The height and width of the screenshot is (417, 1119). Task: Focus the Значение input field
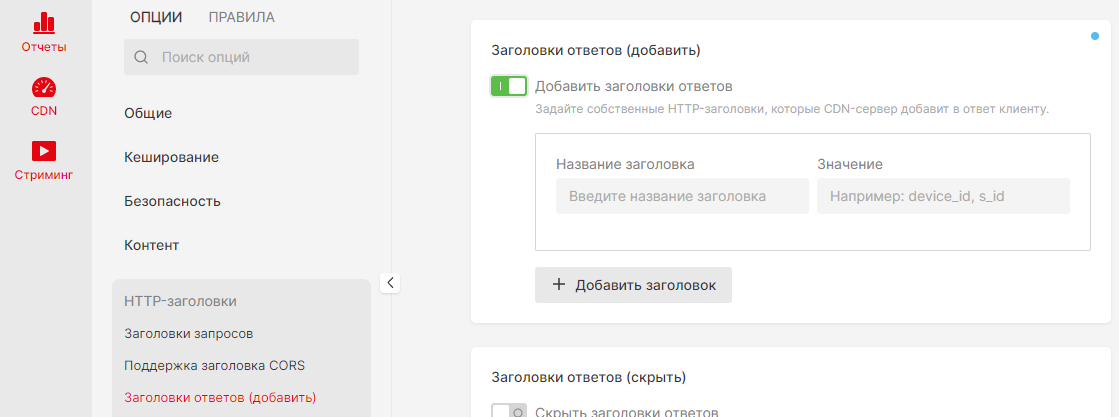pos(943,196)
